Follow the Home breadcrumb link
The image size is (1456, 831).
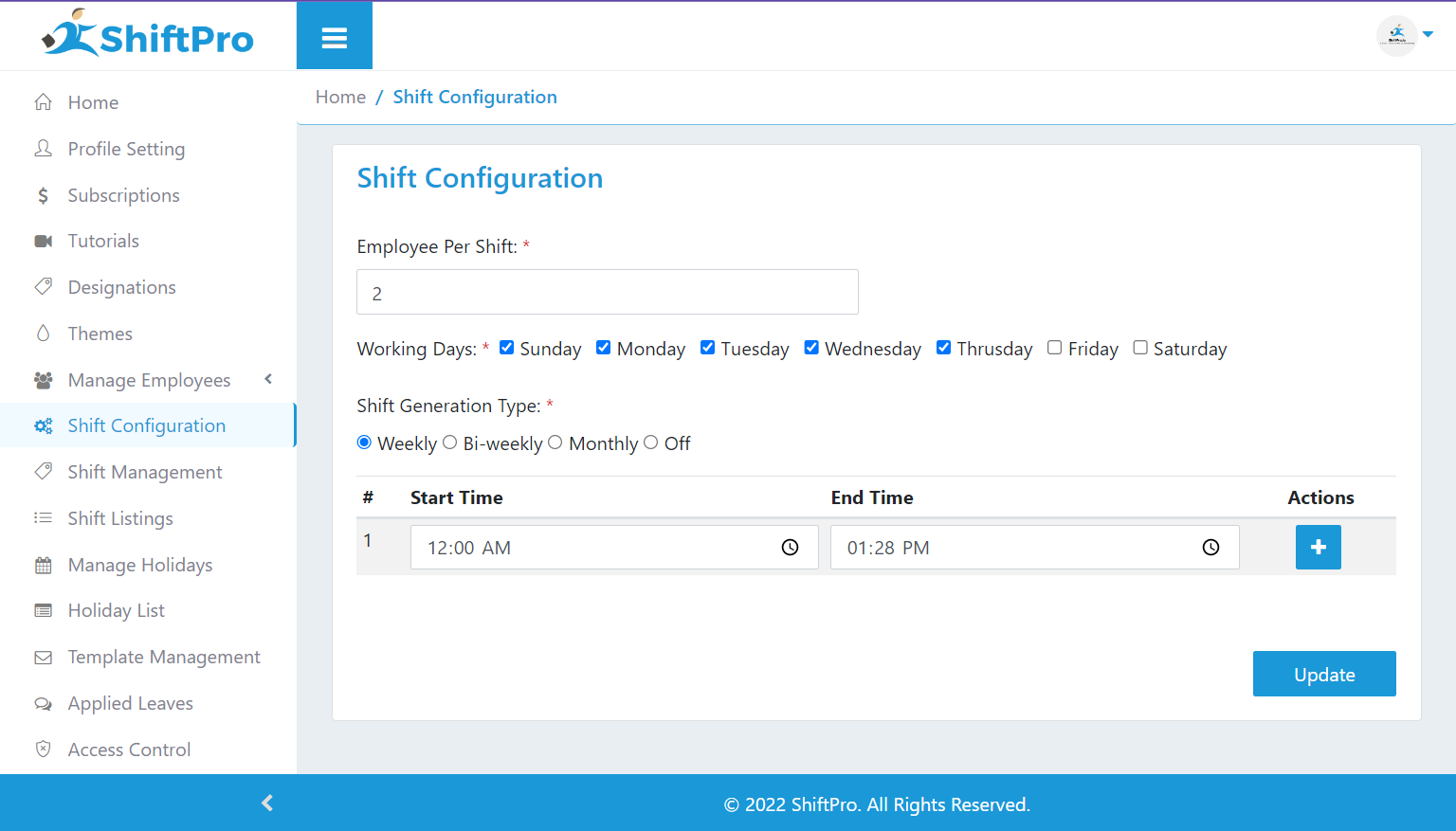tap(340, 97)
